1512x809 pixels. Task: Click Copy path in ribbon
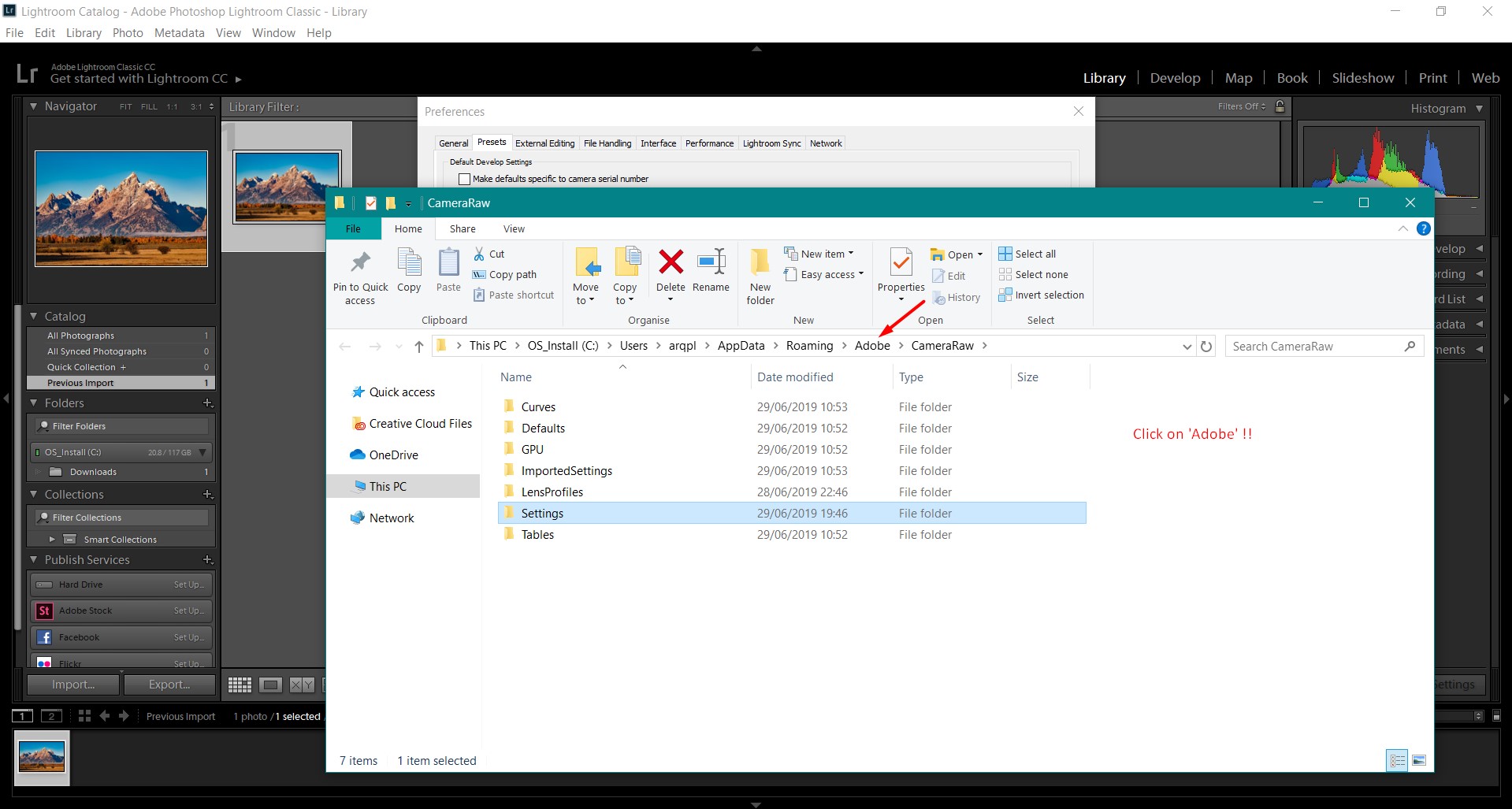504,274
